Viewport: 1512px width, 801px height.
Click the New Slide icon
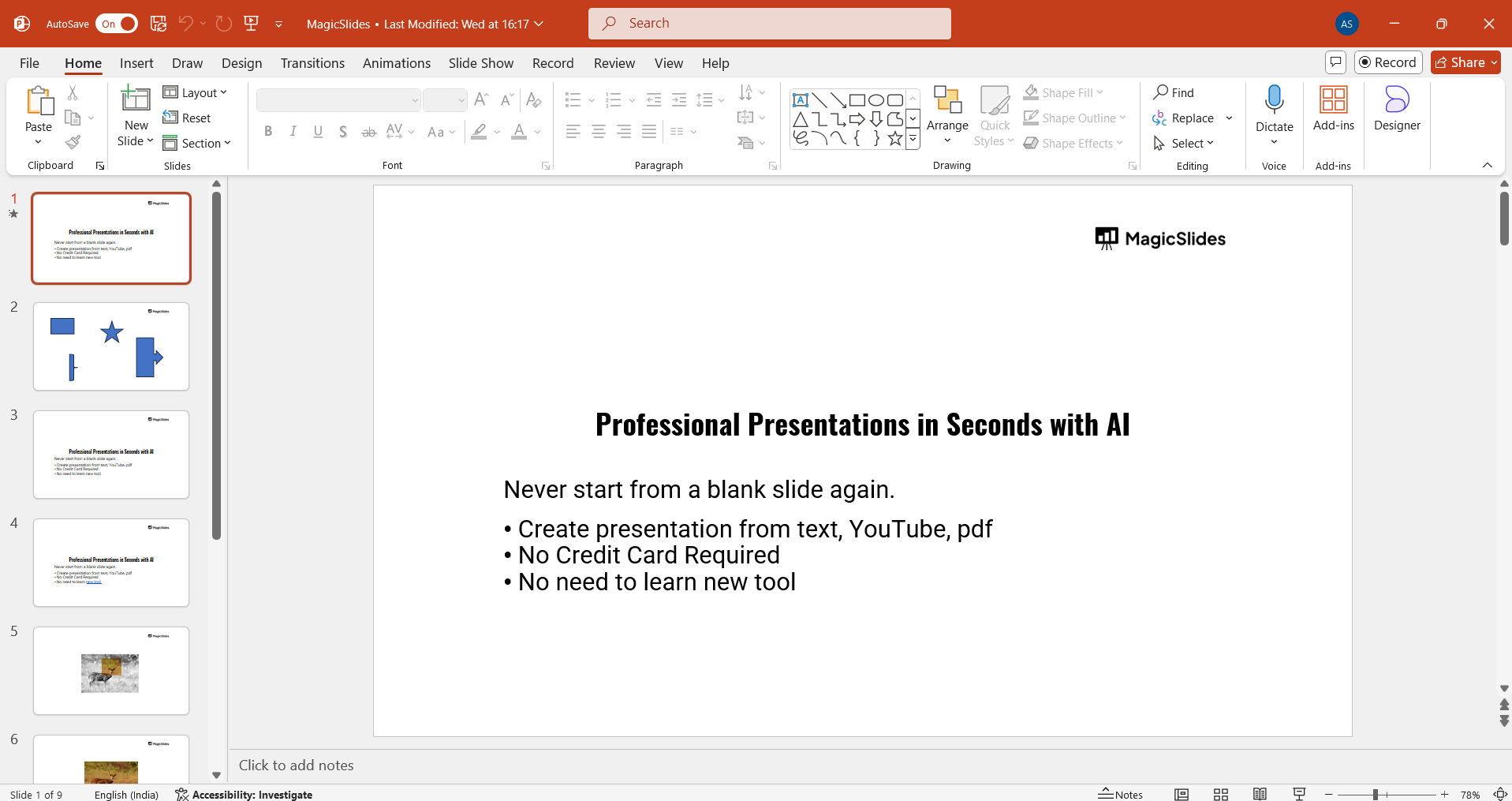coord(136,99)
